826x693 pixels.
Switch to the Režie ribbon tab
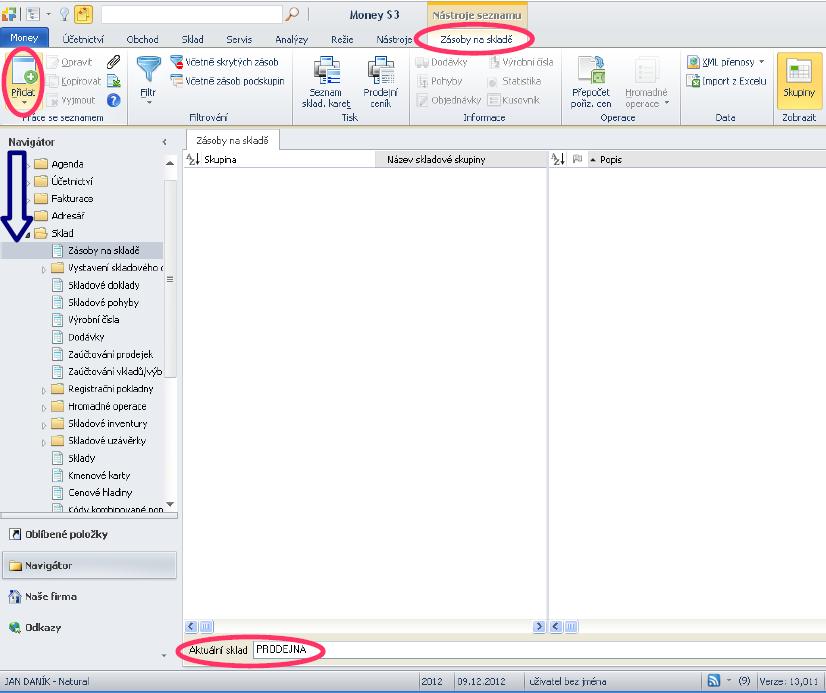click(x=342, y=39)
